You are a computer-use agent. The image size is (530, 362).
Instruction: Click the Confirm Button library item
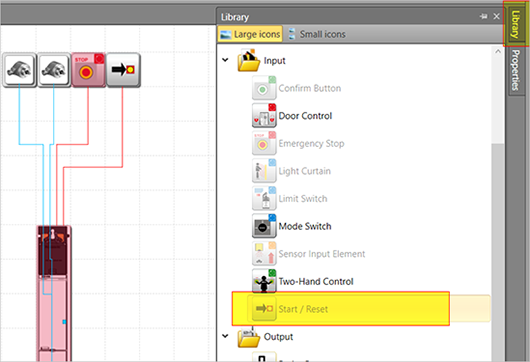(296, 88)
